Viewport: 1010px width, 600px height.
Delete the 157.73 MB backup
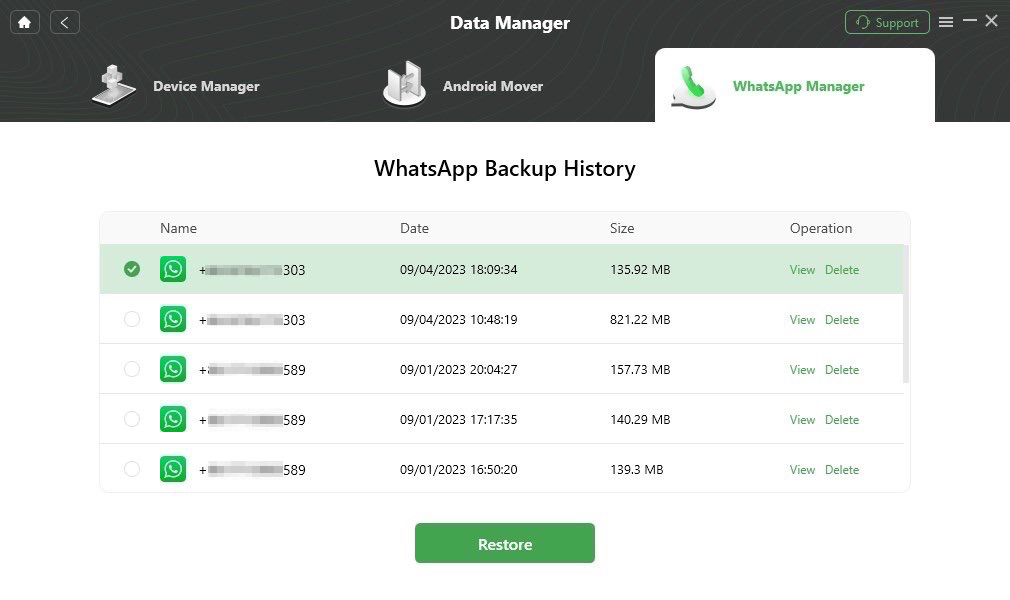point(842,370)
